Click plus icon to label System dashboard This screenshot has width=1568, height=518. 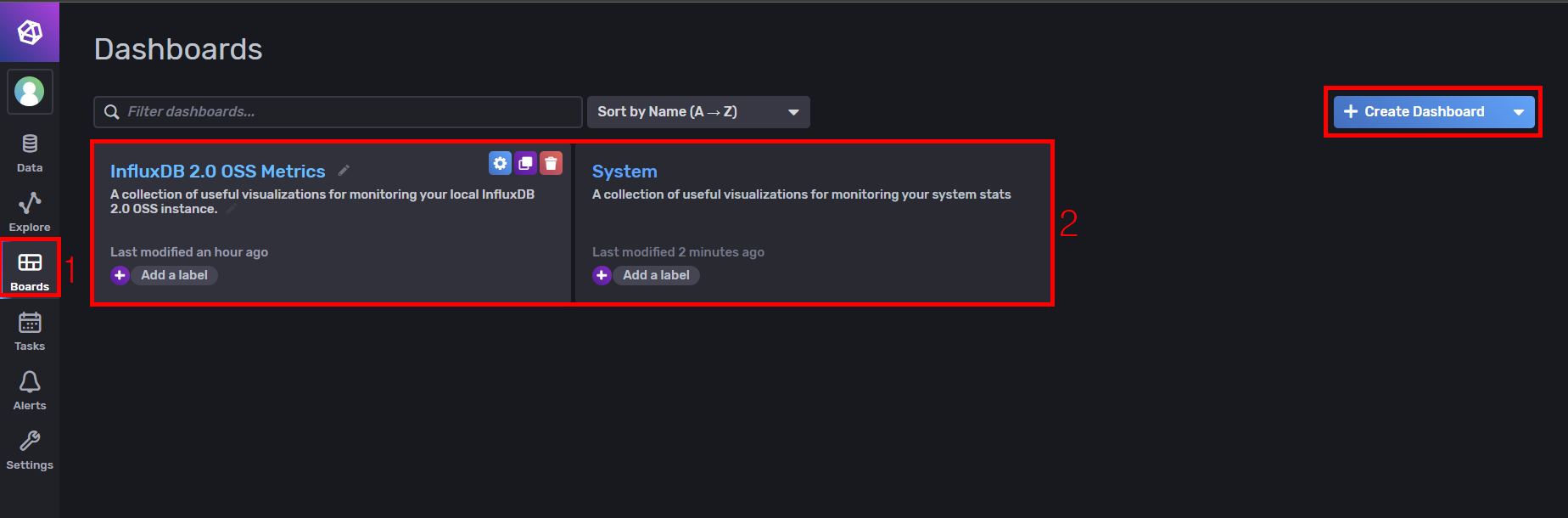[602, 275]
